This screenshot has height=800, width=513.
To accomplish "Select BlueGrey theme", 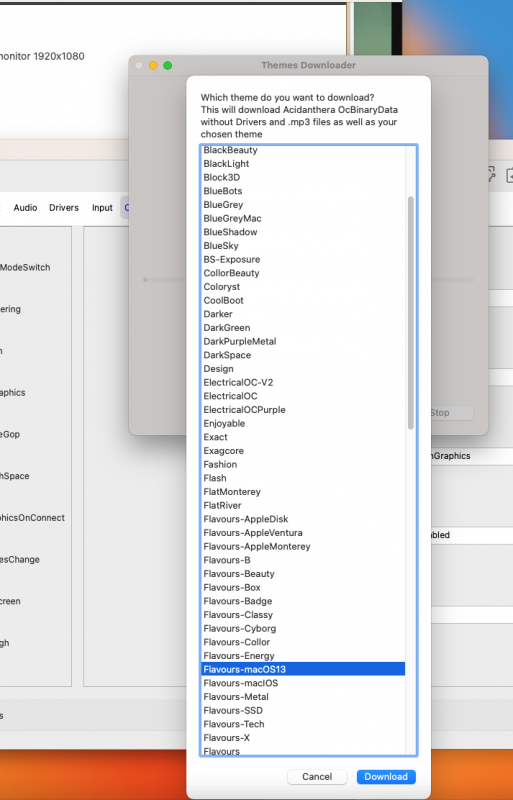I will 303,205.
